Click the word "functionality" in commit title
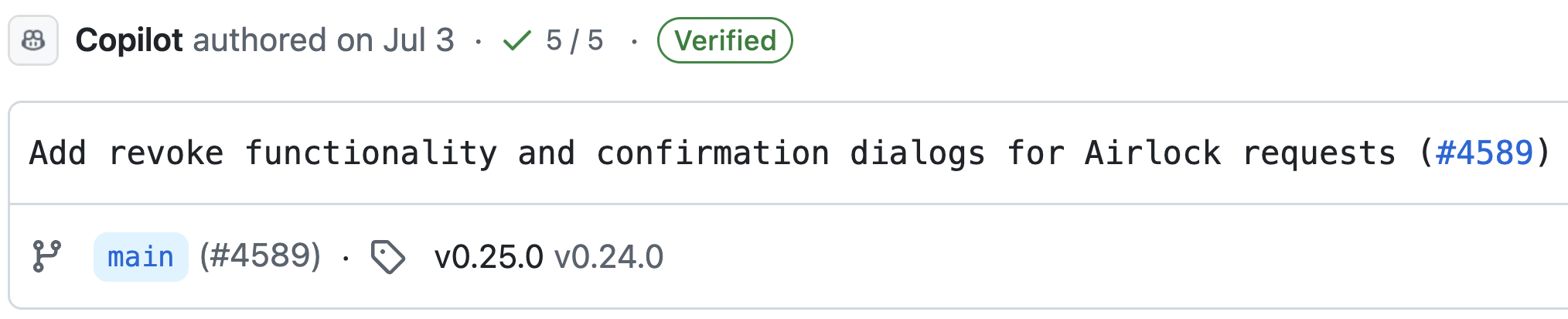The height and width of the screenshot is (319, 1568). point(371,153)
